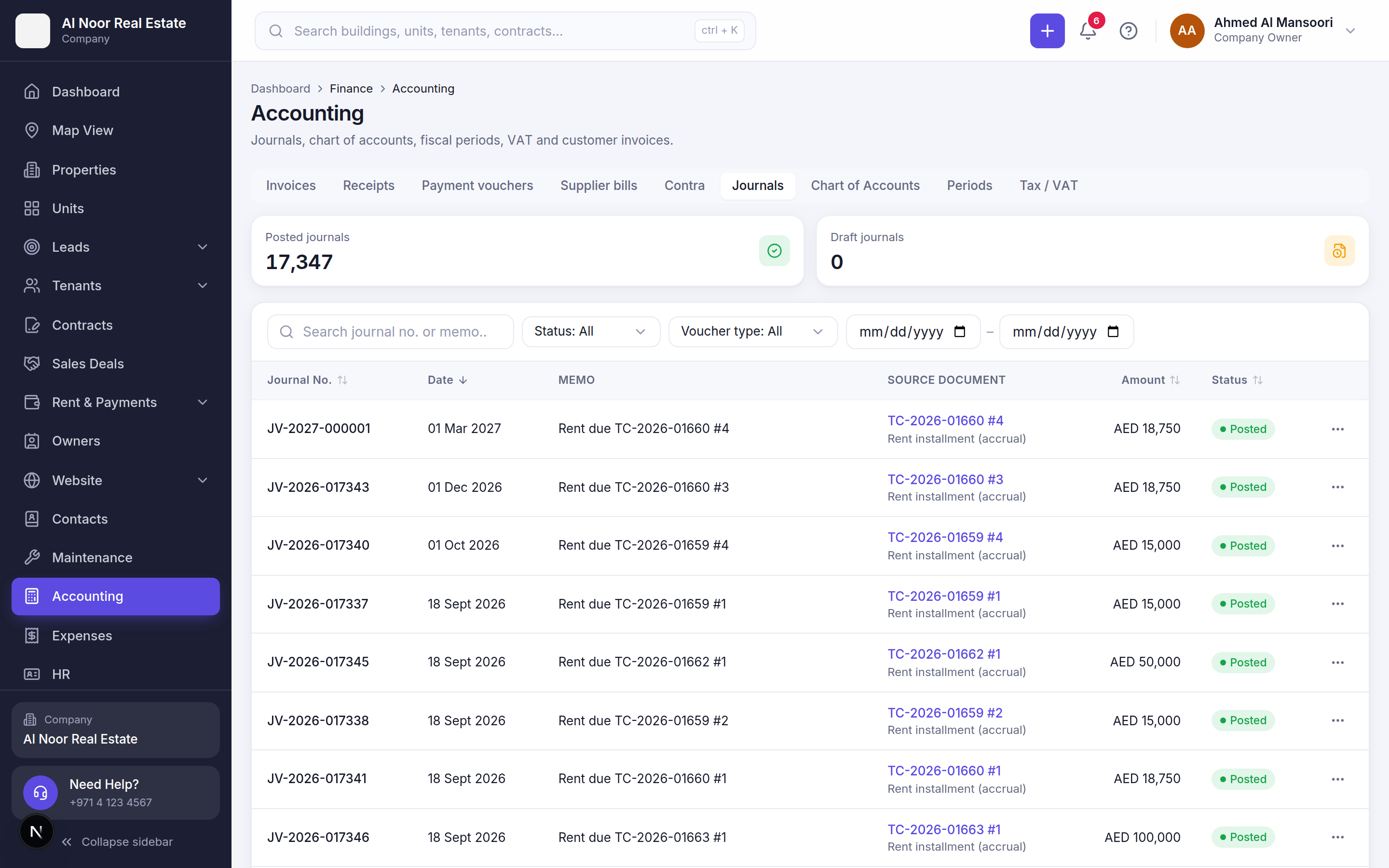
Task: Switch to the Invoices tab
Action: [x=290, y=186]
